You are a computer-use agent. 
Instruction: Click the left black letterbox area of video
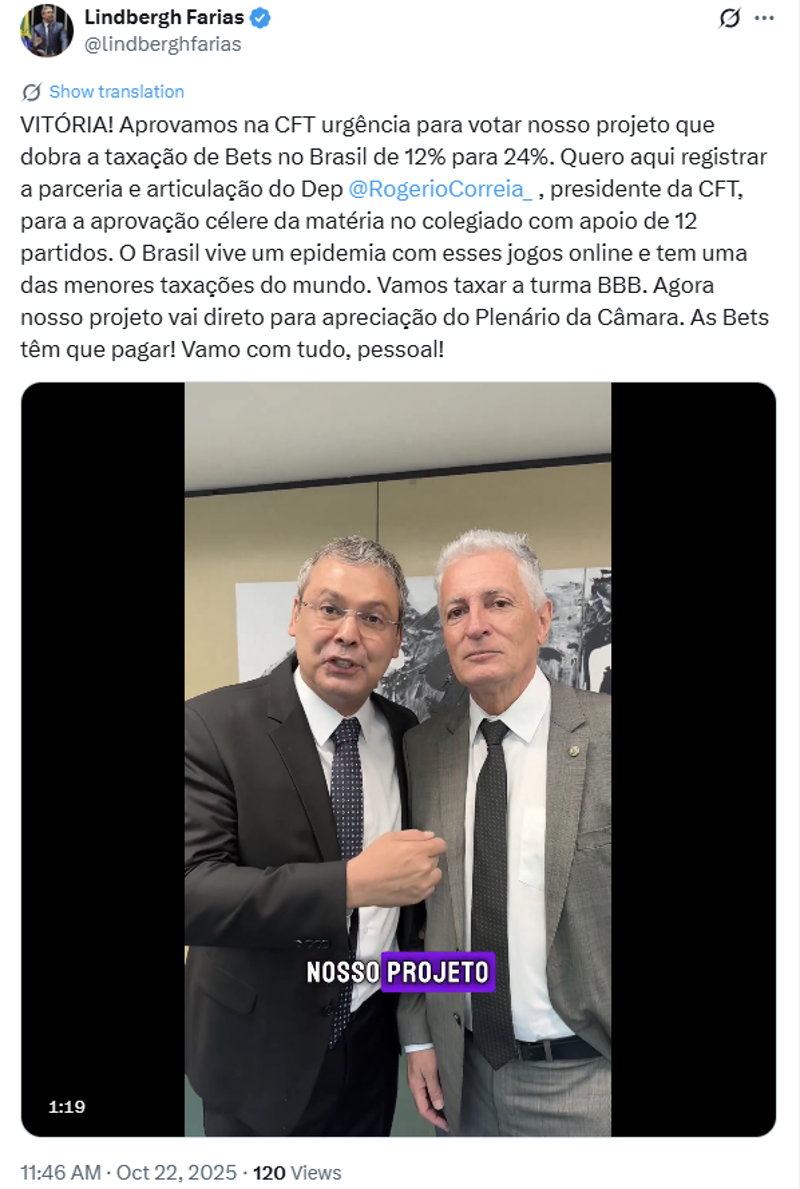tap(103, 759)
